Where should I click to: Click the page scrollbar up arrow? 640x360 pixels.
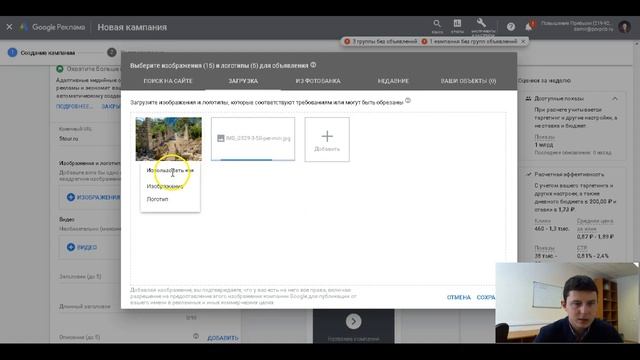637,43
